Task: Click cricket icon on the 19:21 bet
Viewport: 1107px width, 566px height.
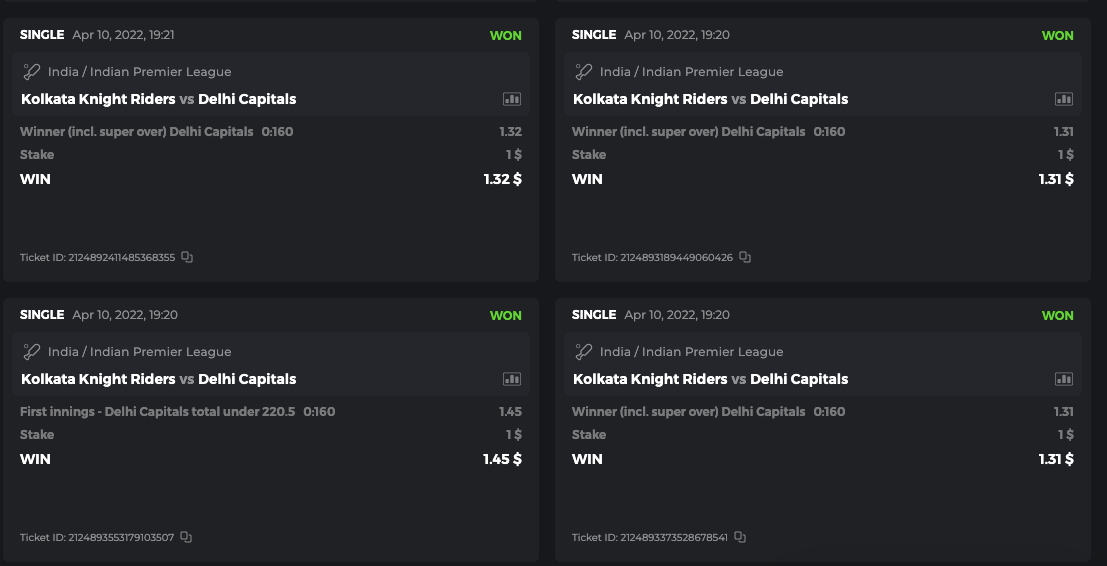Action: [32, 72]
